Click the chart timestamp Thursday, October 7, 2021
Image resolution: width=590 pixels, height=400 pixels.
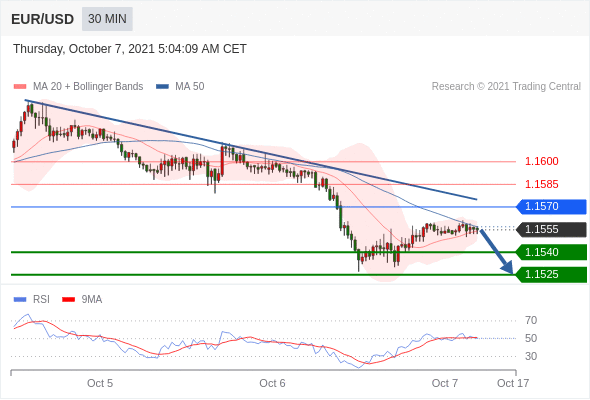coord(130,49)
